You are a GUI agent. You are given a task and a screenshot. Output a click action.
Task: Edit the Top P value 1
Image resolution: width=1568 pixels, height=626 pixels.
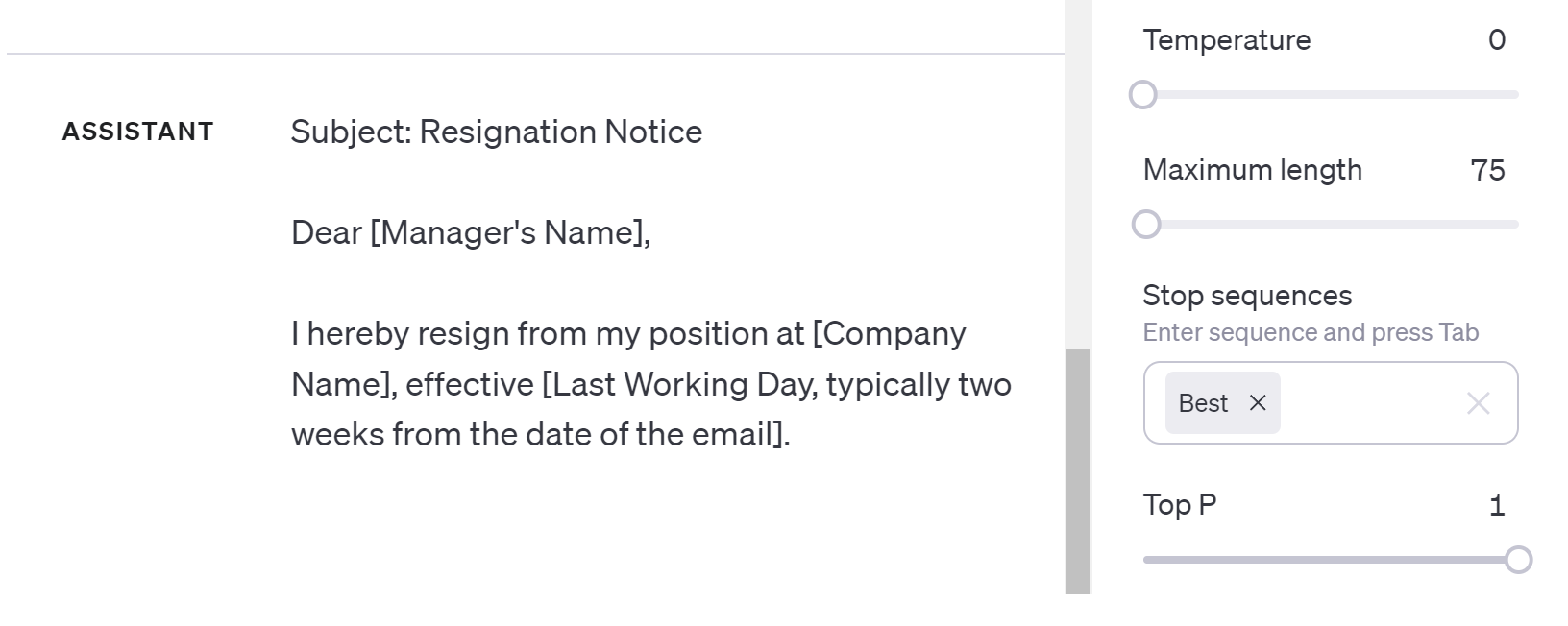click(x=1496, y=505)
